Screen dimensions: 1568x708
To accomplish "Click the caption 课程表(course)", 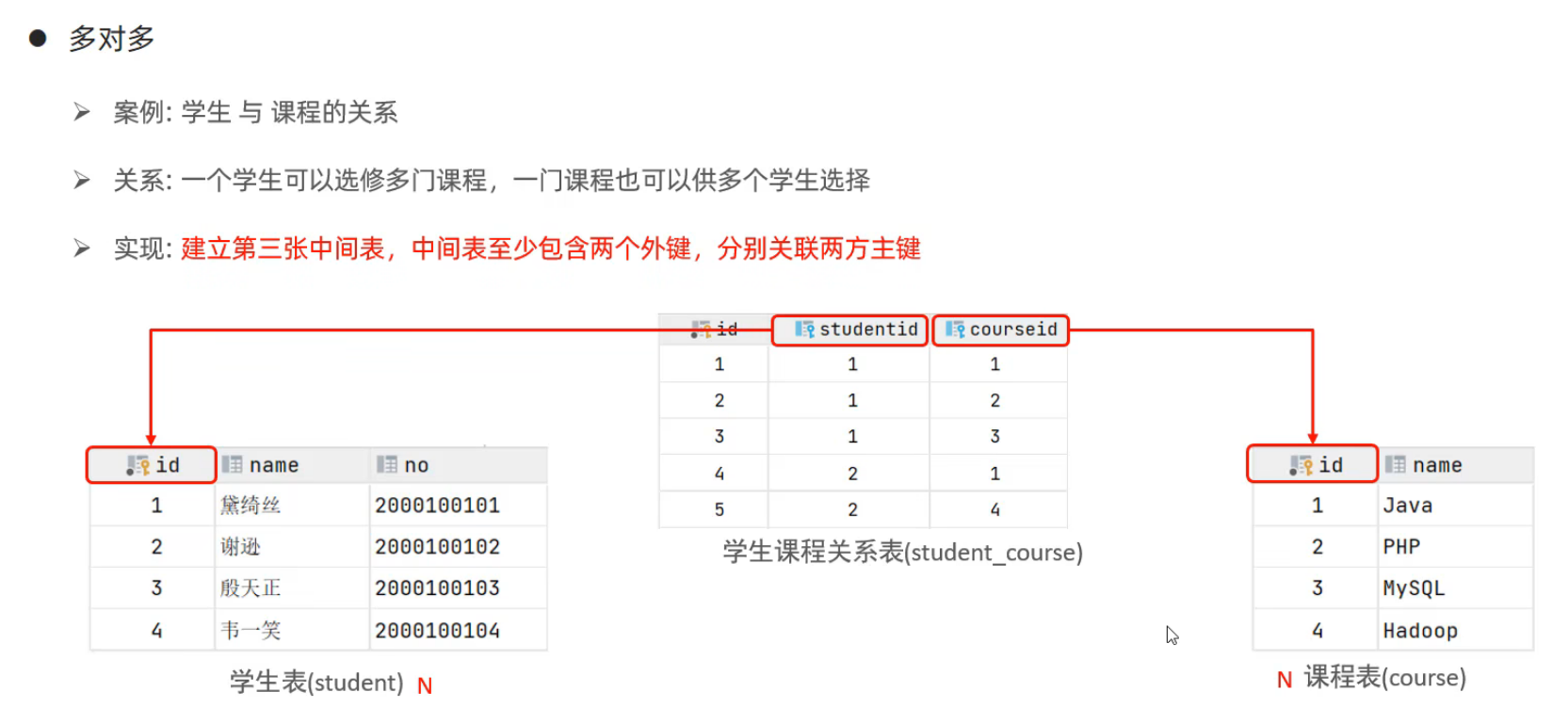I will tap(1385, 677).
